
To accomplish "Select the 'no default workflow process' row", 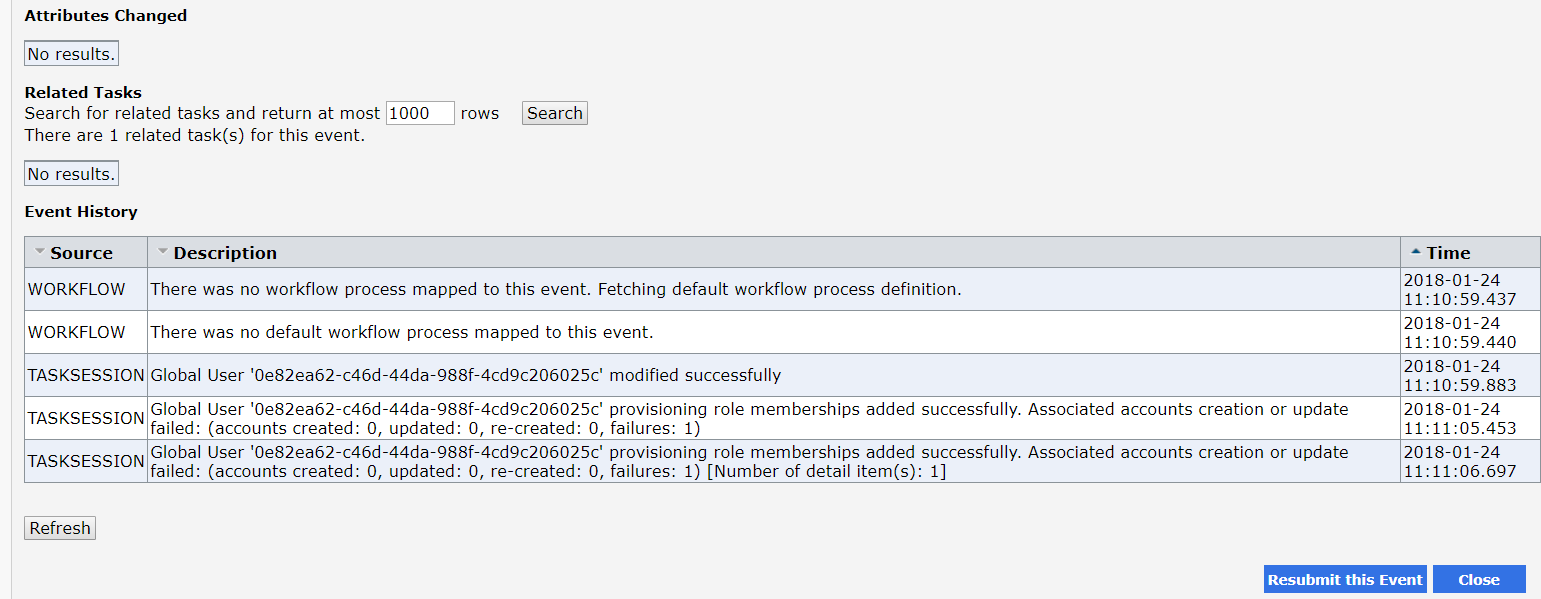I will [782, 332].
